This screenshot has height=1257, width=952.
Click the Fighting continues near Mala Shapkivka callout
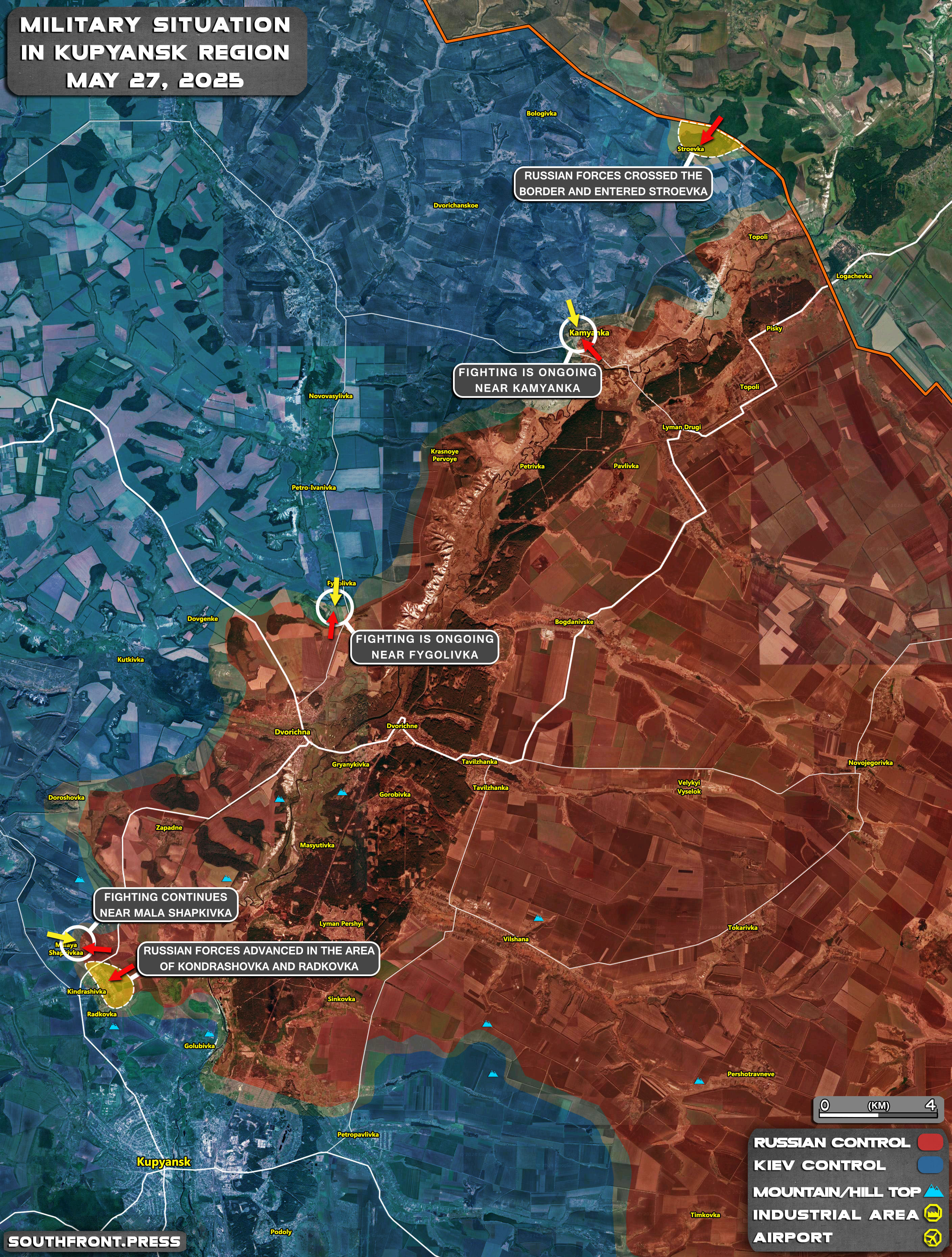(165, 905)
